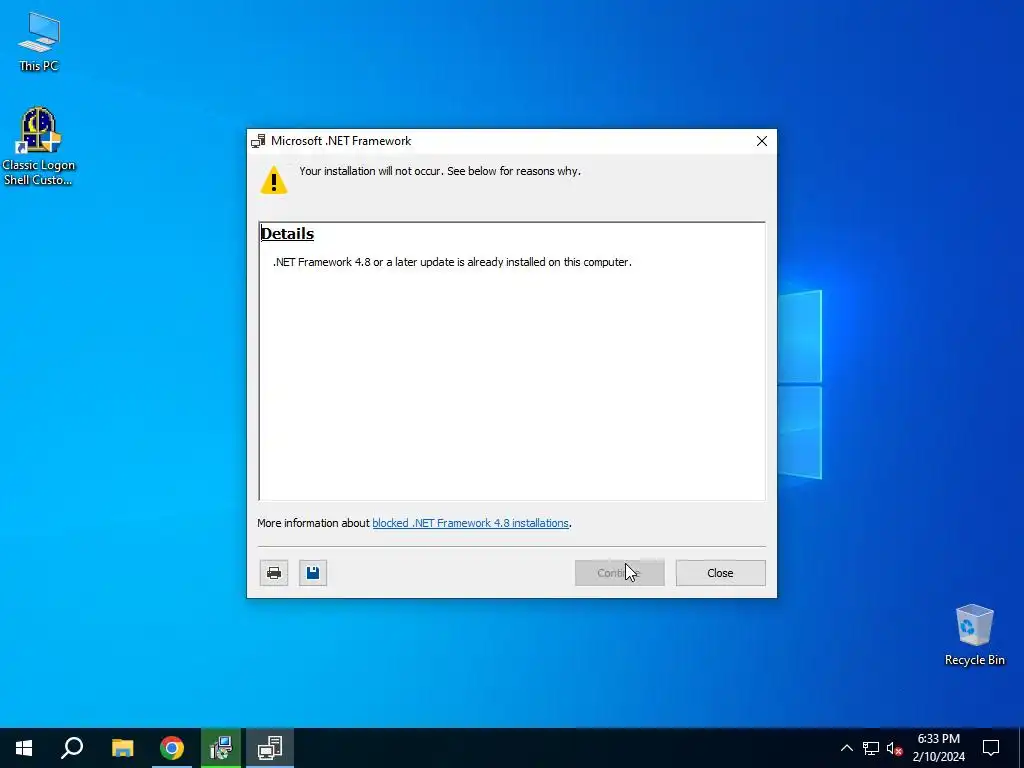The width and height of the screenshot is (1024, 768).
Task: Click the save floppy disk icon
Action: 313,573
